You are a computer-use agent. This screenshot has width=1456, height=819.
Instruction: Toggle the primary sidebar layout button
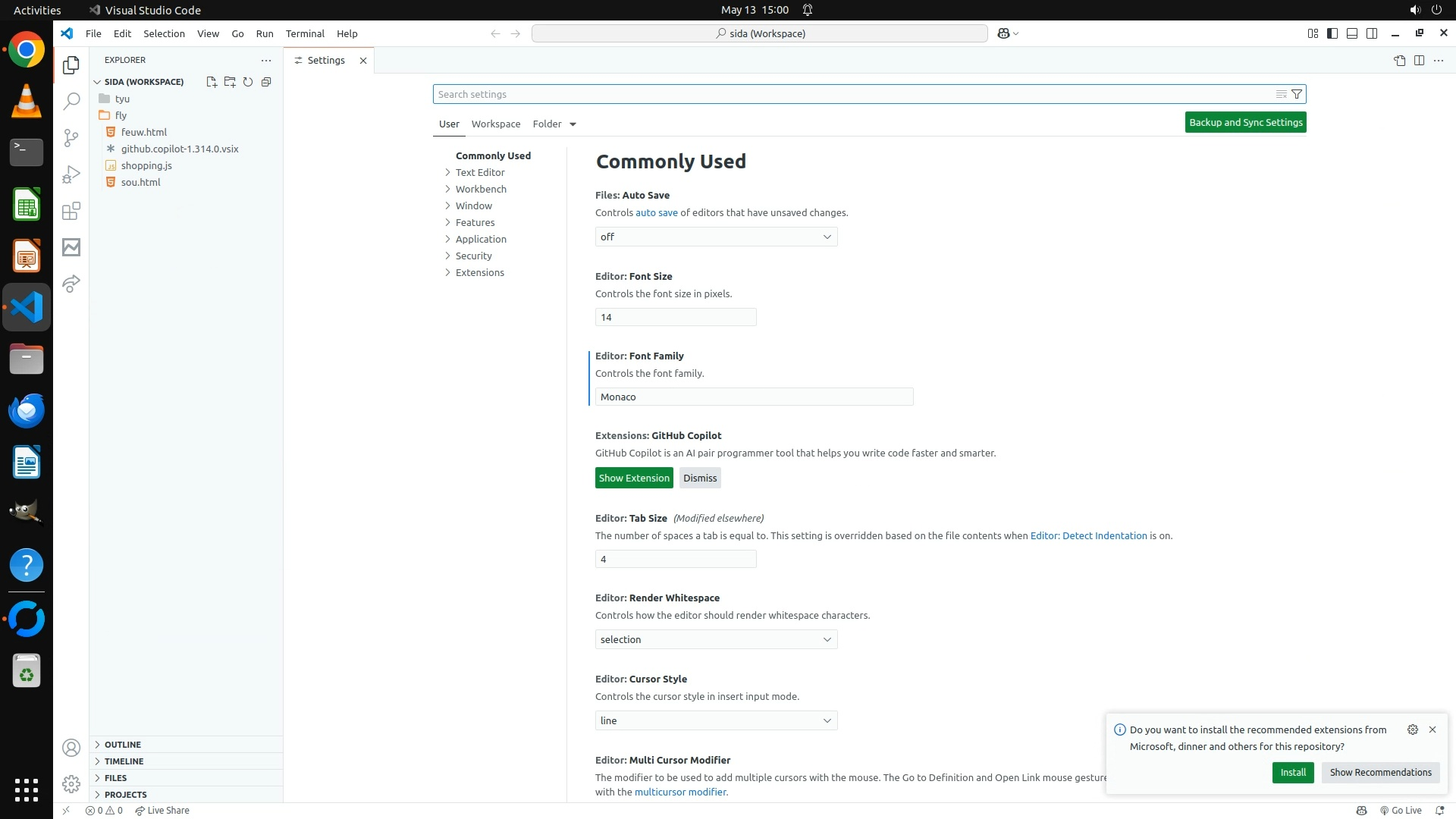pos(1332,33)
